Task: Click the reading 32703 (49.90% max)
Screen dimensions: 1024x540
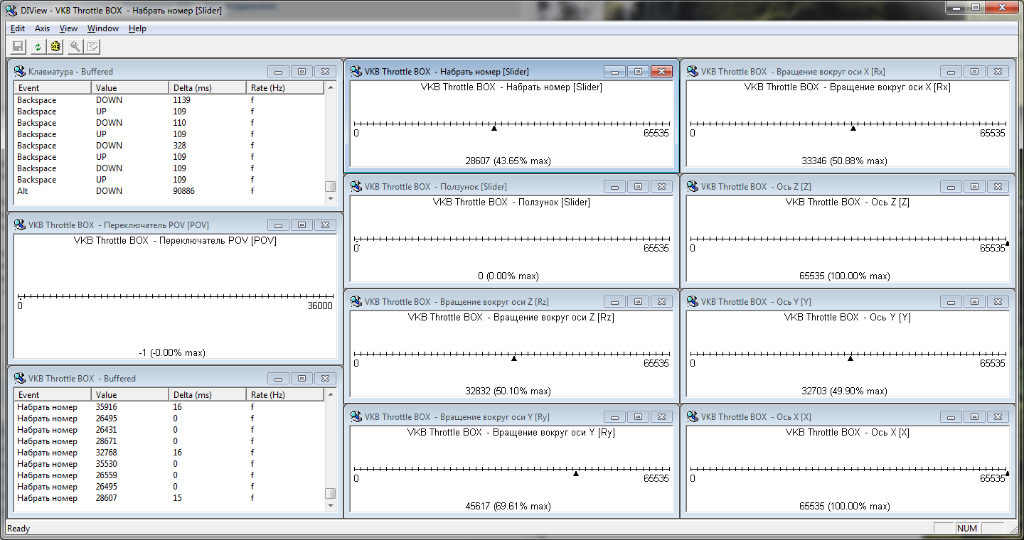Action: click(844, 391)
